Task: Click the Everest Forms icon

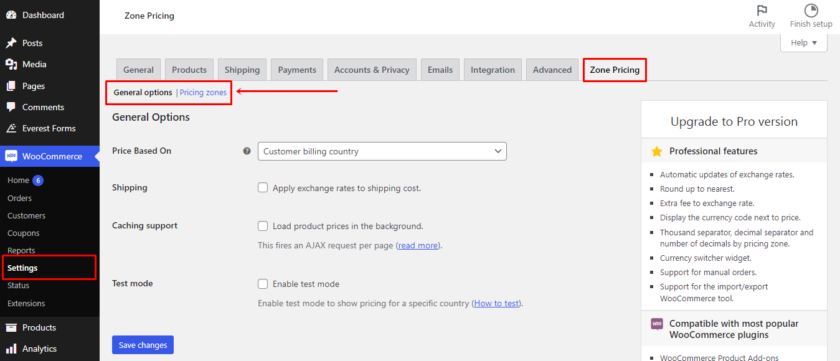Action: pyautogui.click(x=11, y=129)
